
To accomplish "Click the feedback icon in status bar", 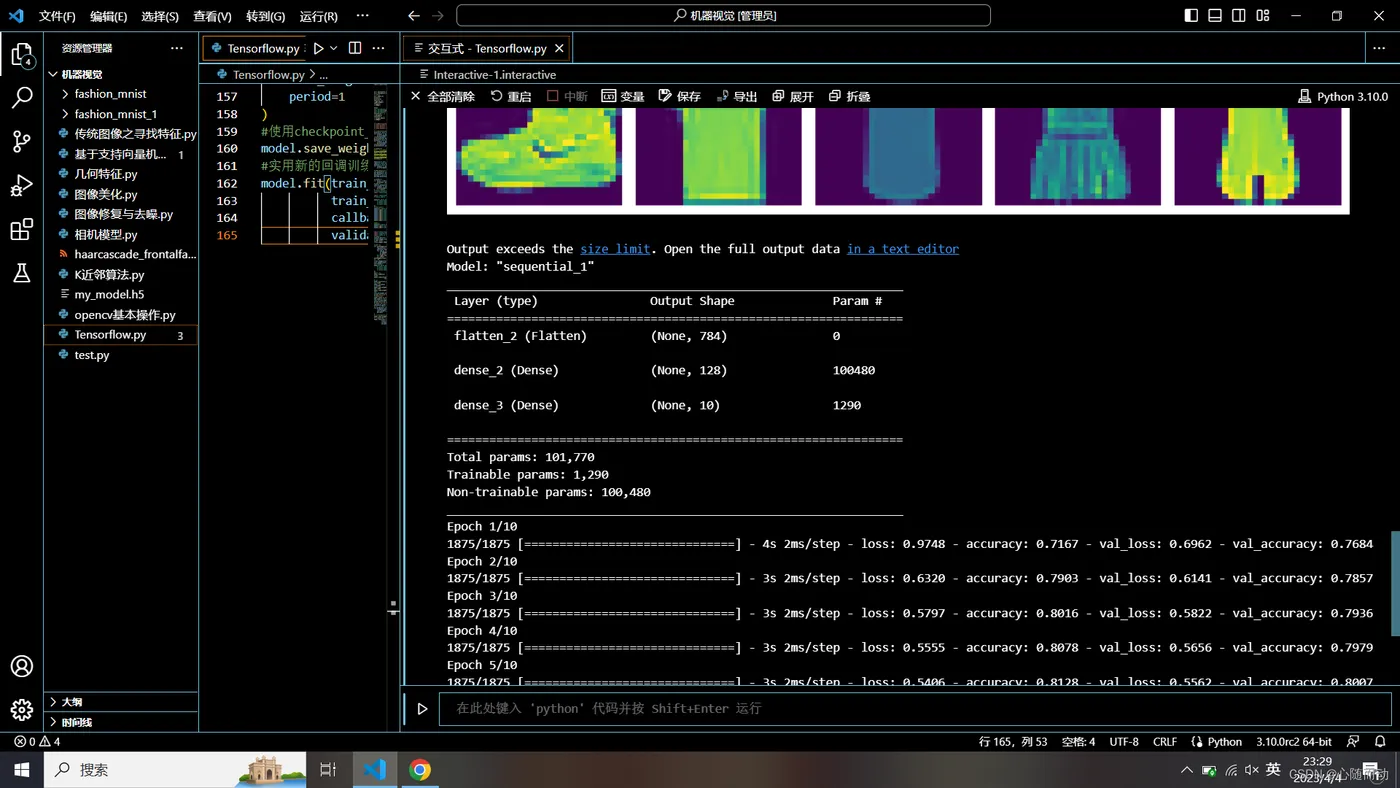I will (x=1353, y=741).
